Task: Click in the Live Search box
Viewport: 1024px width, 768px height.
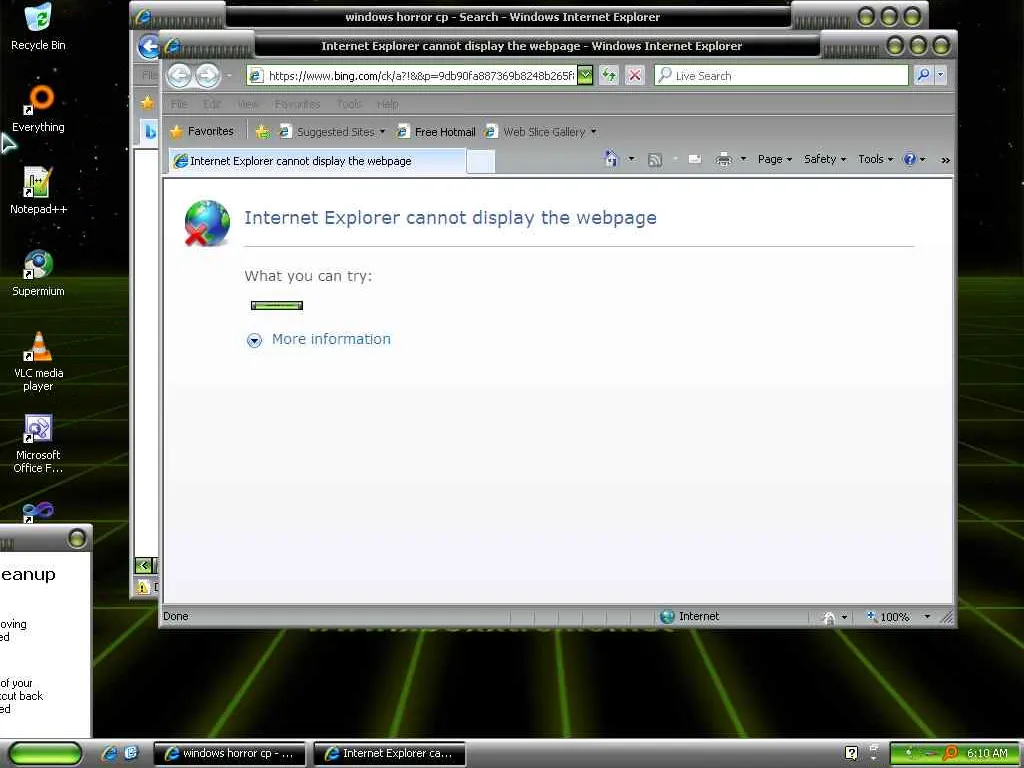Action: pyautogui.click(x=781, y=76)
